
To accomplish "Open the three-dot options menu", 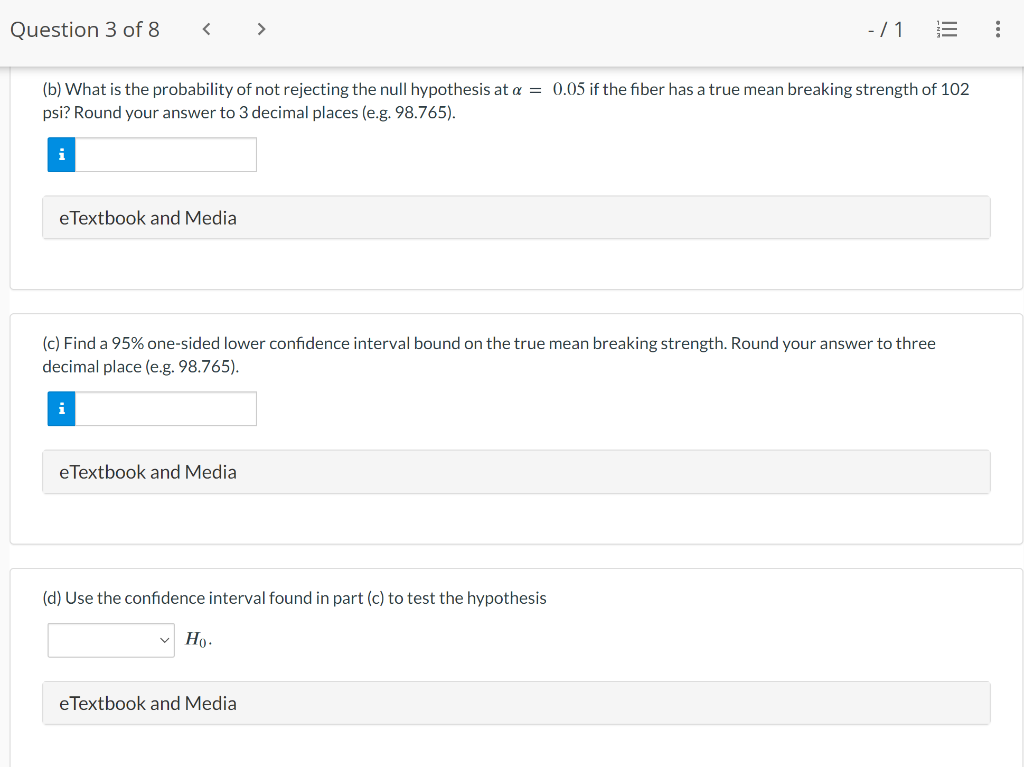I will pos(997,29).
